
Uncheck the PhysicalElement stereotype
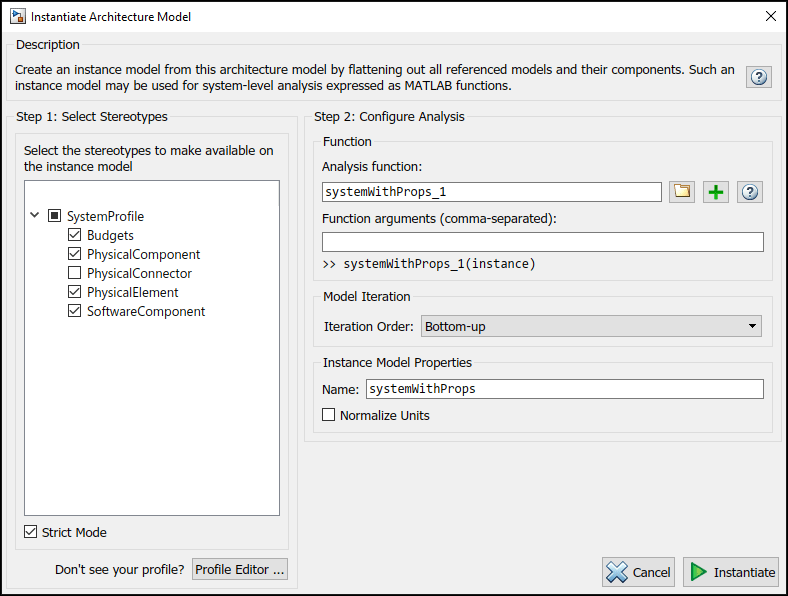click(x=74, y=292)
